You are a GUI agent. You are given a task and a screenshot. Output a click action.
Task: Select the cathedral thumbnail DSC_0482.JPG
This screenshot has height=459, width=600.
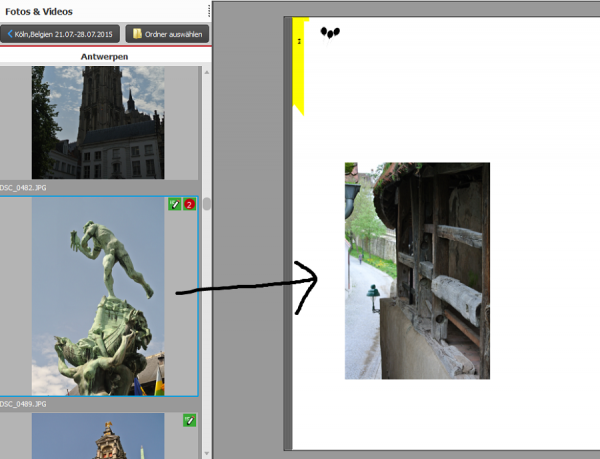(98, 122)
